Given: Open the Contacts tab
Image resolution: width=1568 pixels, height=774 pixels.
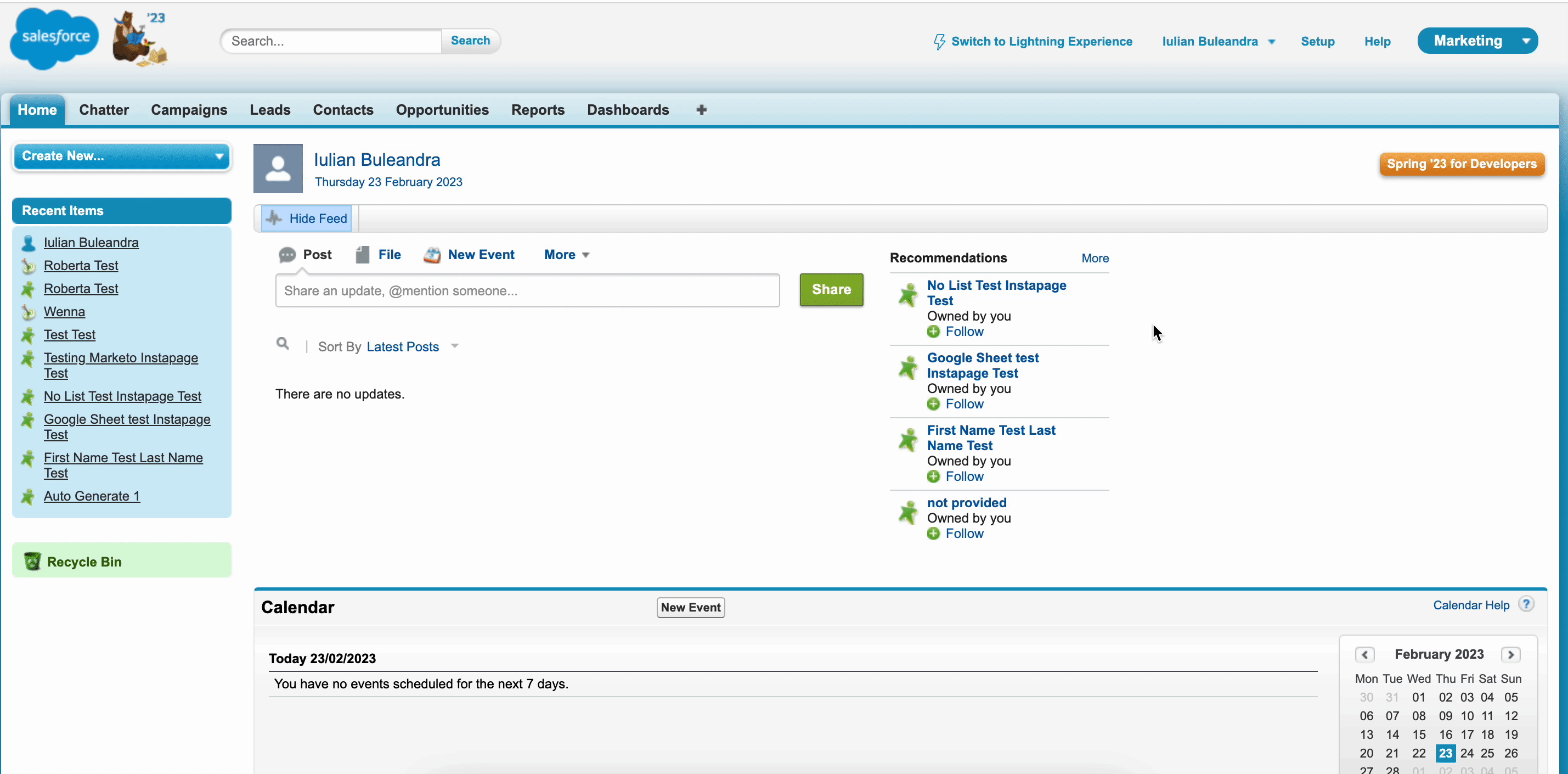Looking at the screenshot, I should [343, 110].
